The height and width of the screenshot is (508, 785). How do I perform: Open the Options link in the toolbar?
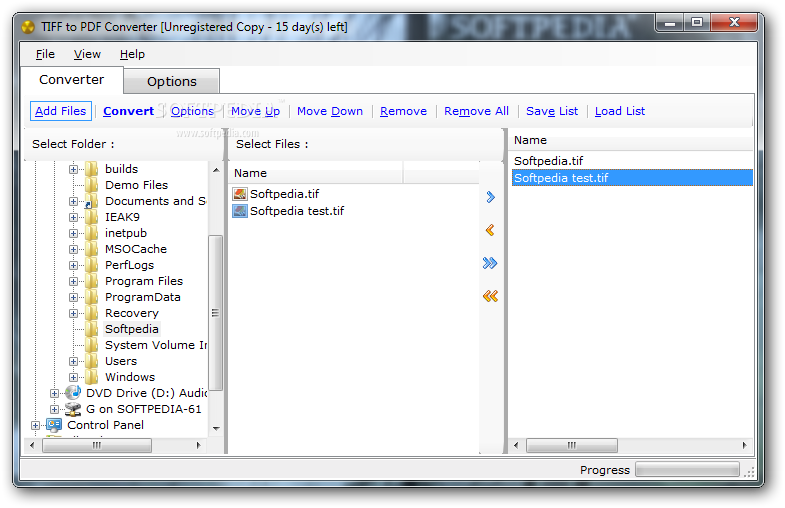[x=192, y=111]
